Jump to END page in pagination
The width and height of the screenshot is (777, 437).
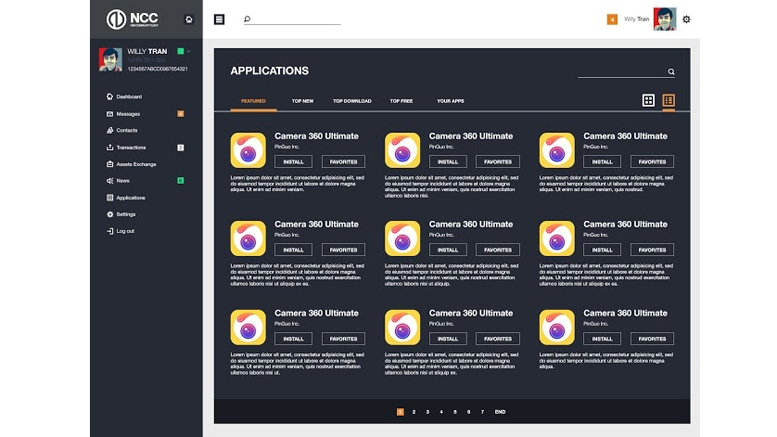500,412
